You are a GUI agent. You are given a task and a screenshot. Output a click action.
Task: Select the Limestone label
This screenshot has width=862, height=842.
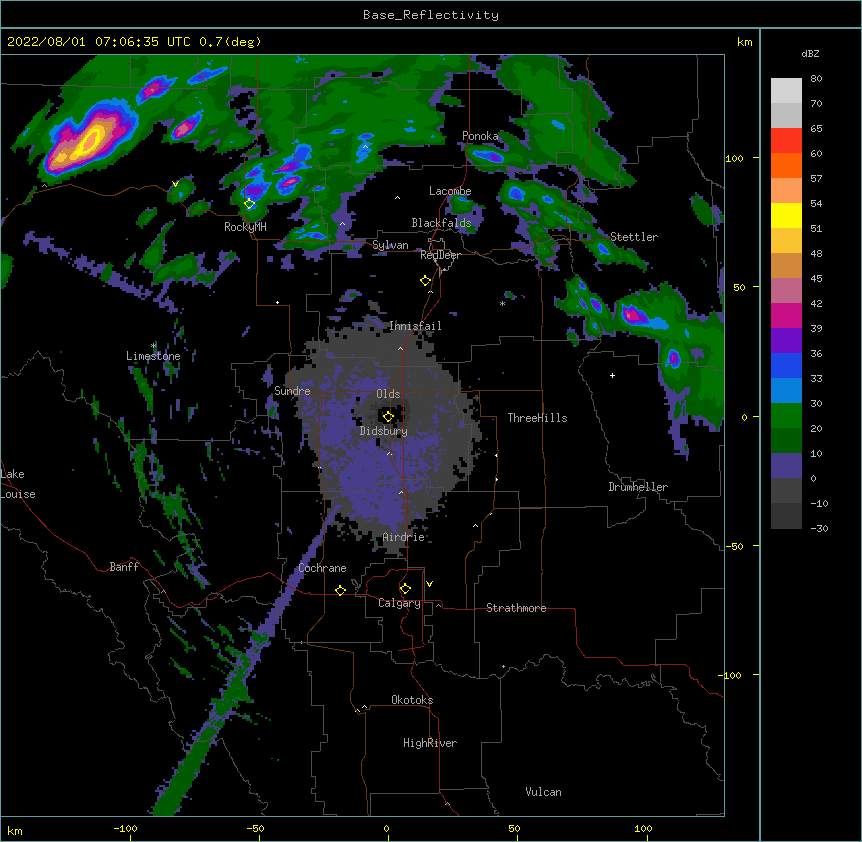(153, 356)
